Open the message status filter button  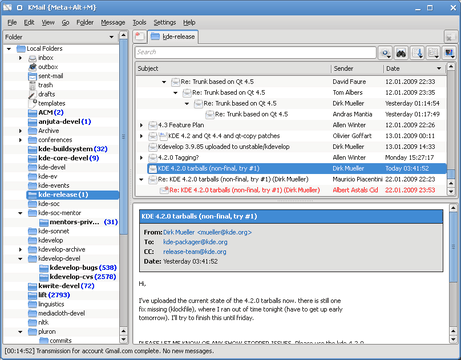click(385, 53)
